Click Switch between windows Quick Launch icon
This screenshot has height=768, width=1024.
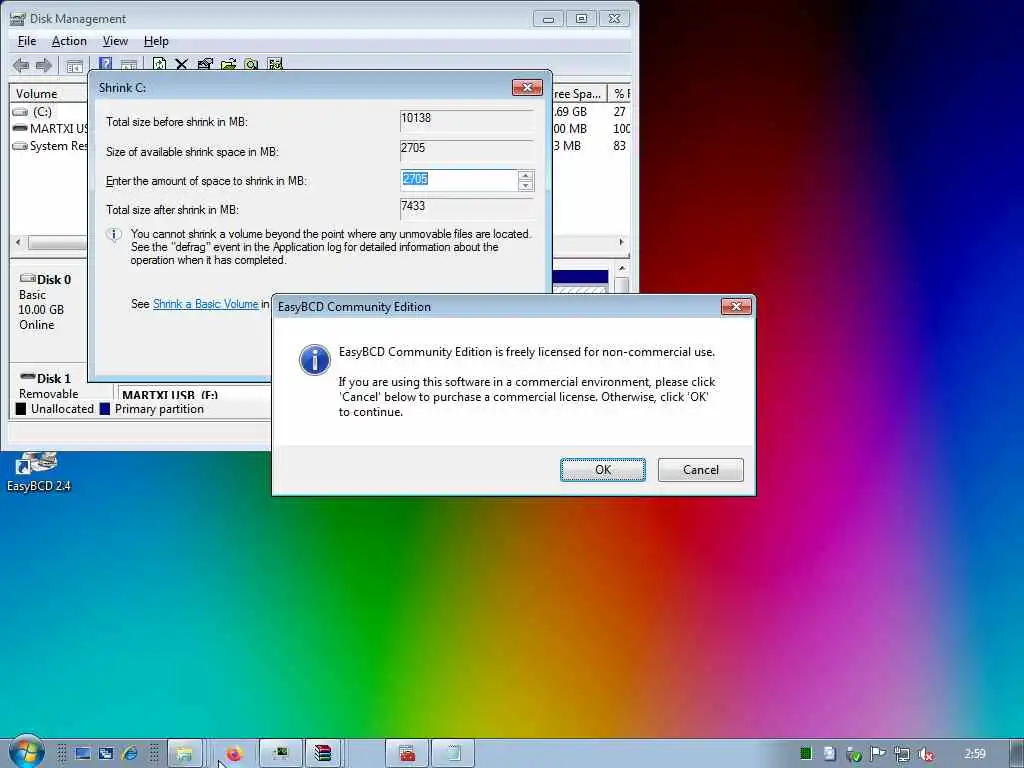point(106,754)
